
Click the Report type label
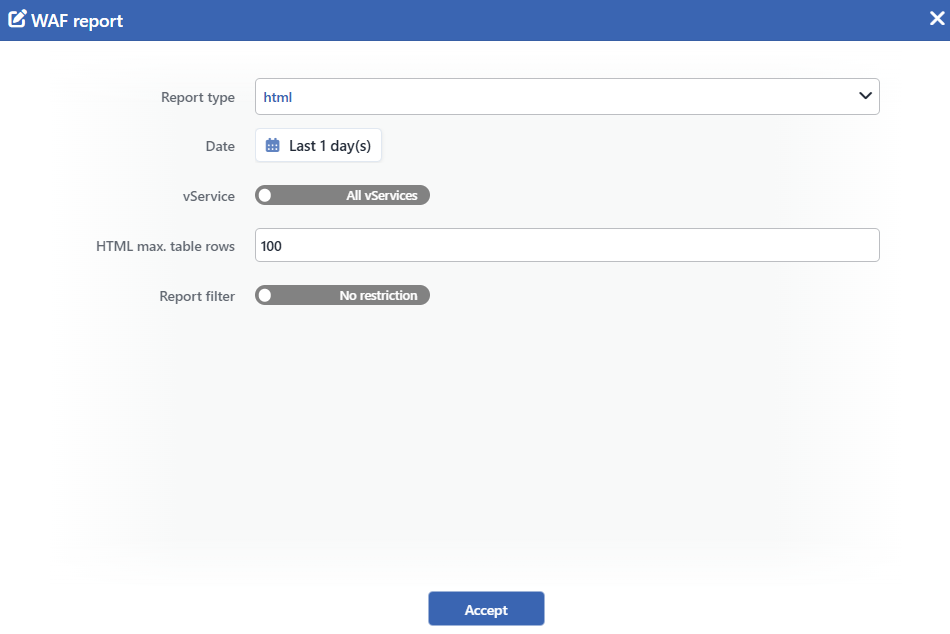(198, 97)
